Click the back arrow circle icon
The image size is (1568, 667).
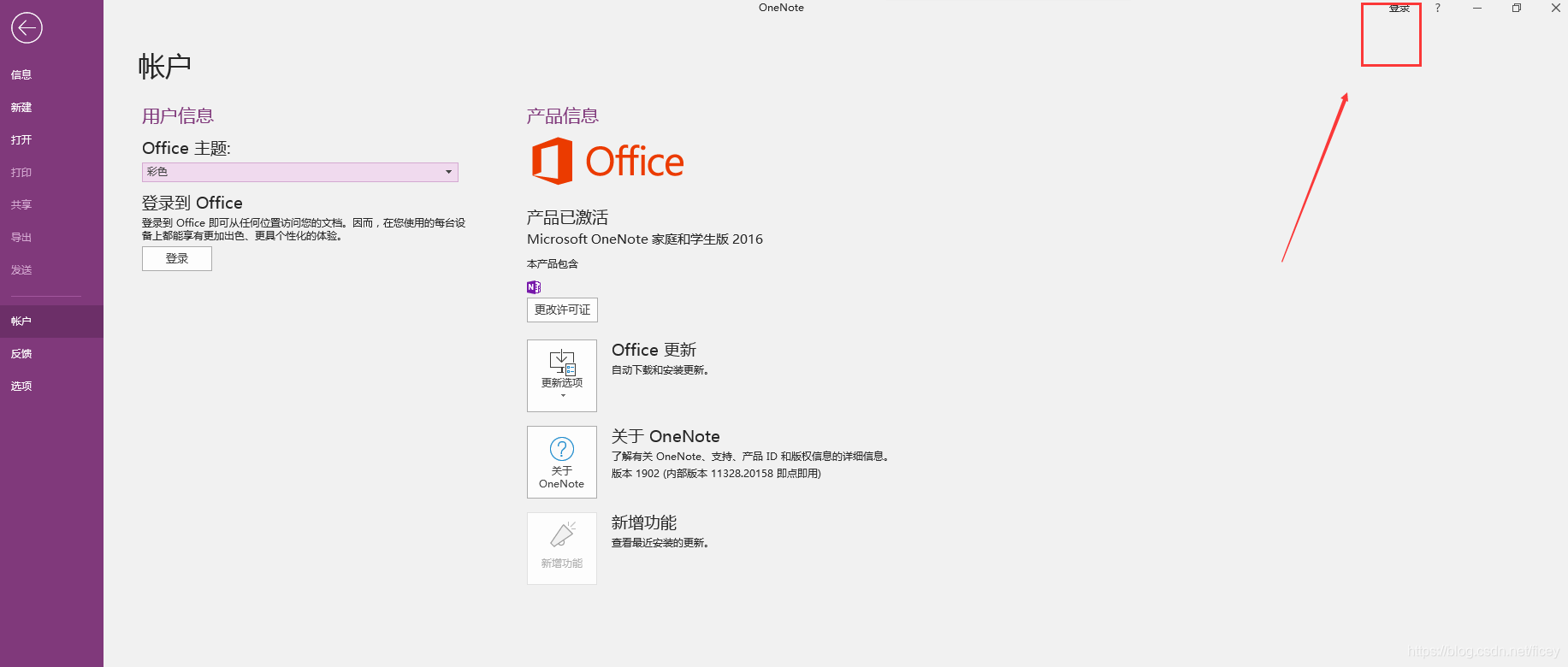coord(27,27)
